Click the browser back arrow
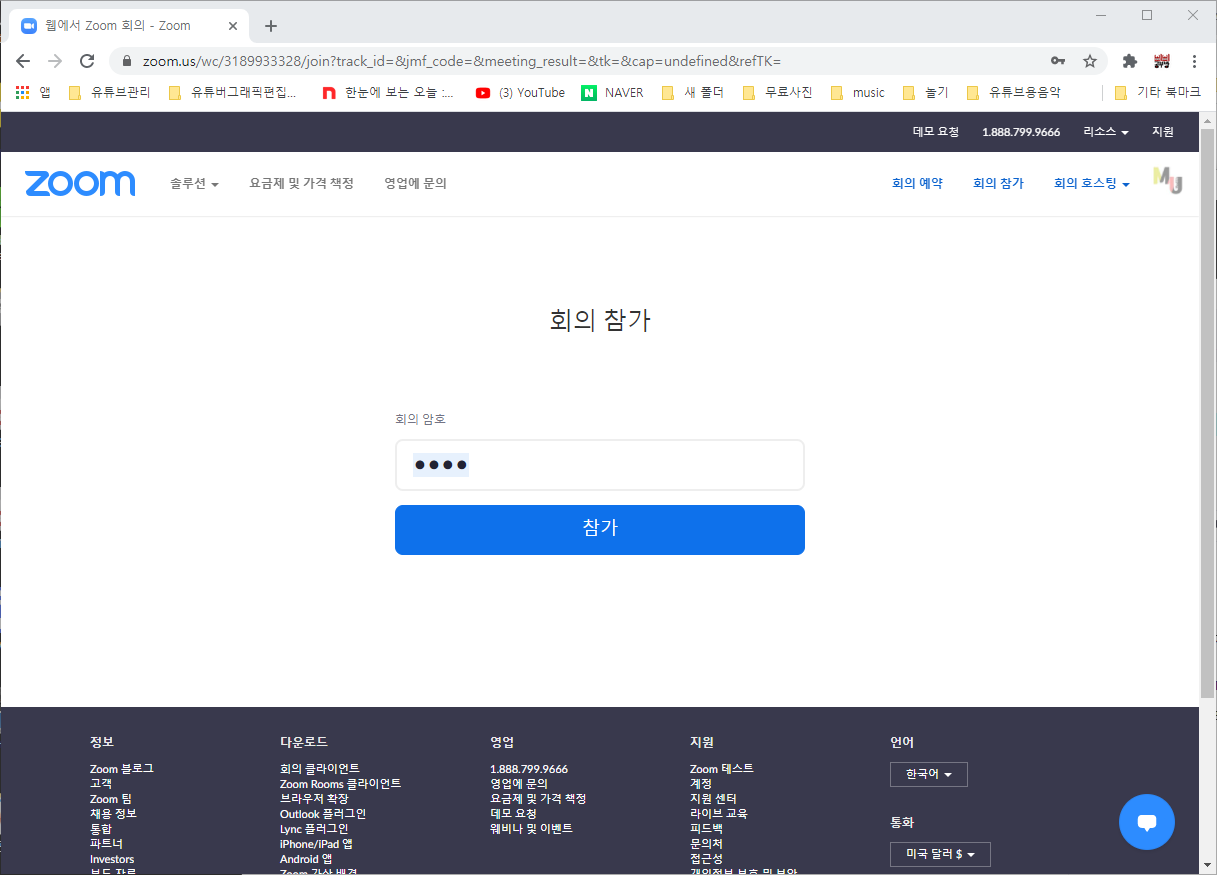The image size is (1217, 875). point(23,61)
